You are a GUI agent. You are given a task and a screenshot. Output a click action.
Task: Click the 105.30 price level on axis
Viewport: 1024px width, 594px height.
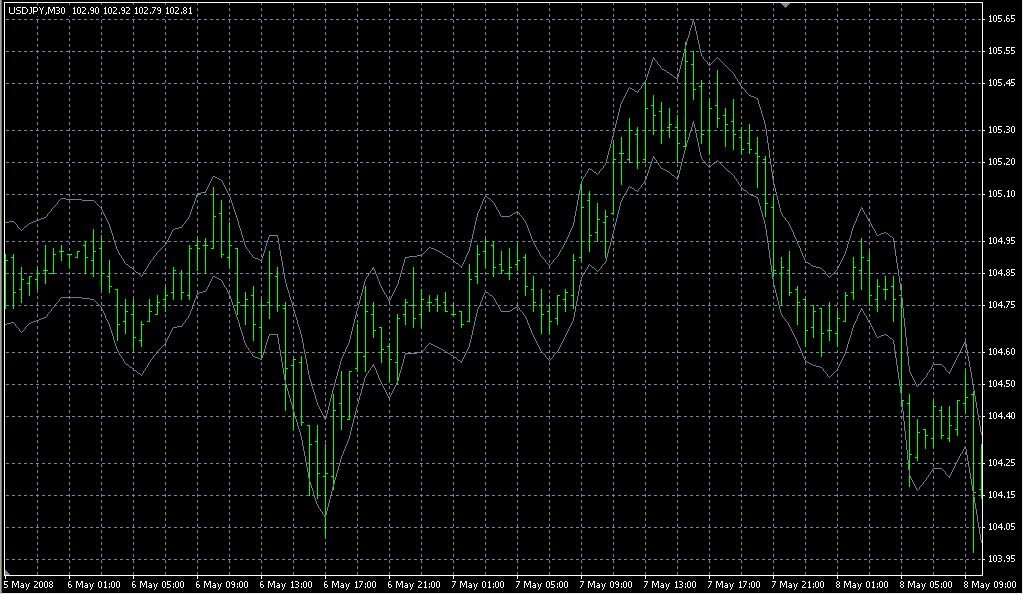tap(1001, 130)
